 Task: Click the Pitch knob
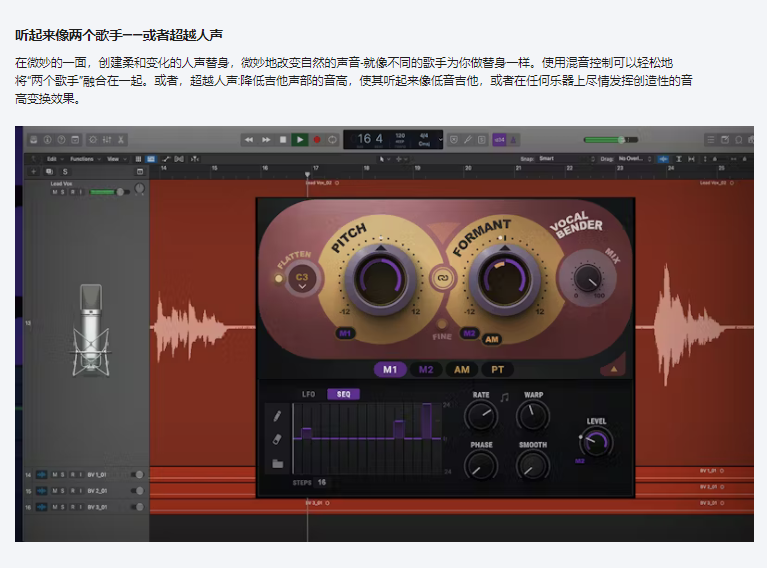point(381,280)
